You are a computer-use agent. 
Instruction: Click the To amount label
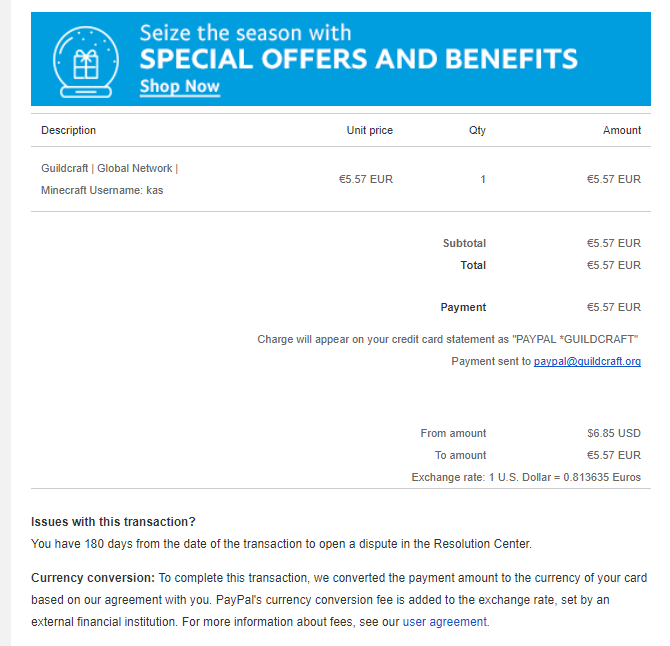point(461,455)
